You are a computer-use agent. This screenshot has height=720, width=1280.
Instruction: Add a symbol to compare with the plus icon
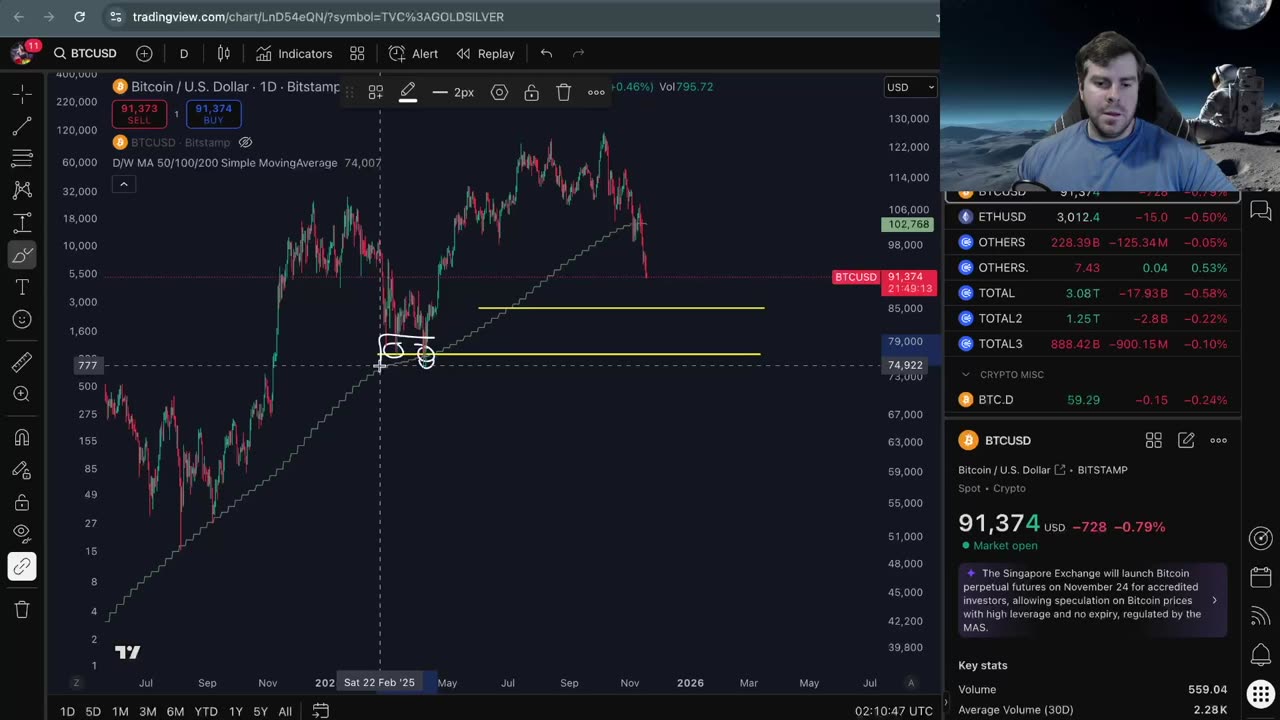(x=144, y=53)
